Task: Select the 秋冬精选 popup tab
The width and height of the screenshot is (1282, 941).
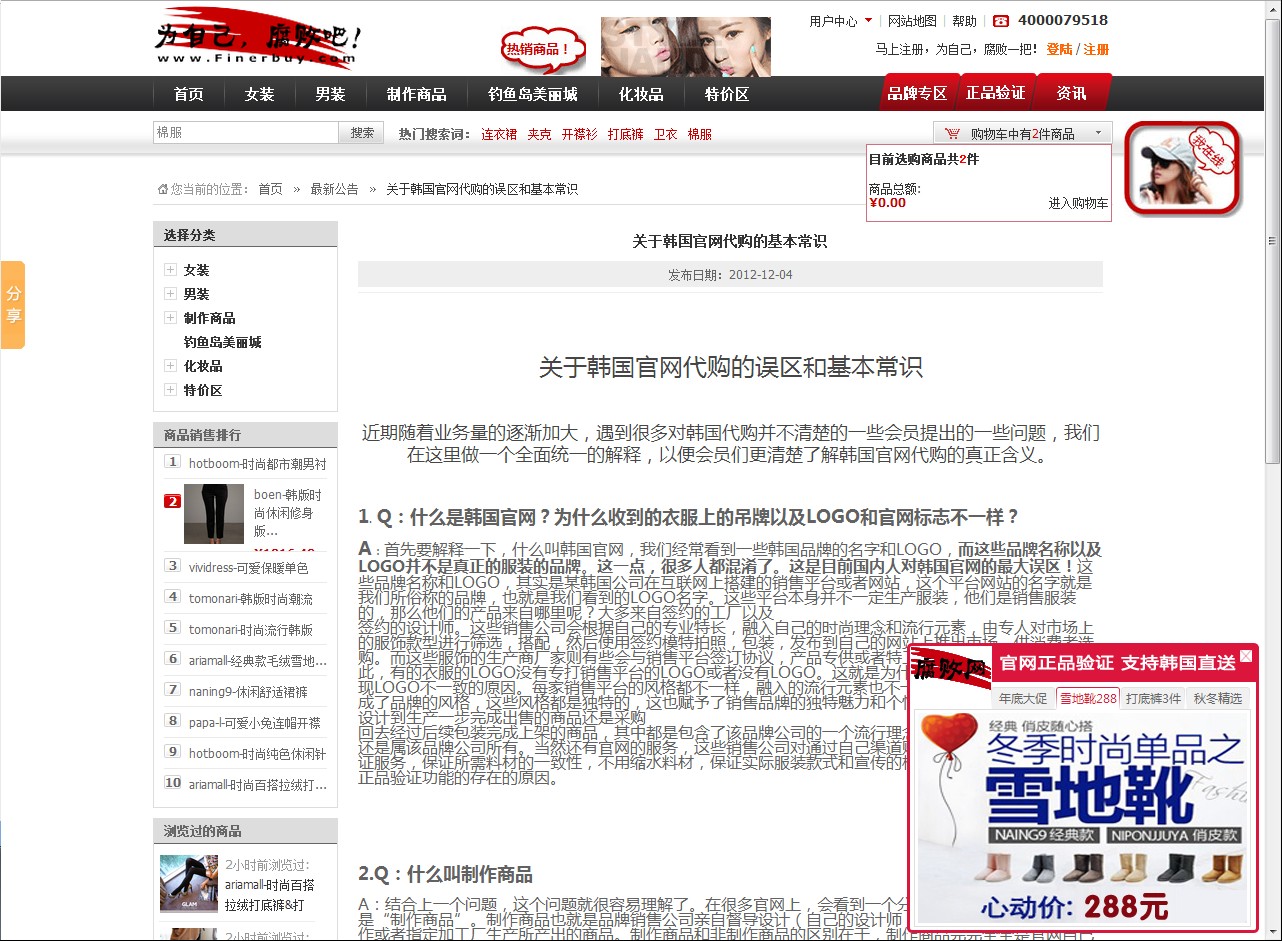Action: (1217, 698)
